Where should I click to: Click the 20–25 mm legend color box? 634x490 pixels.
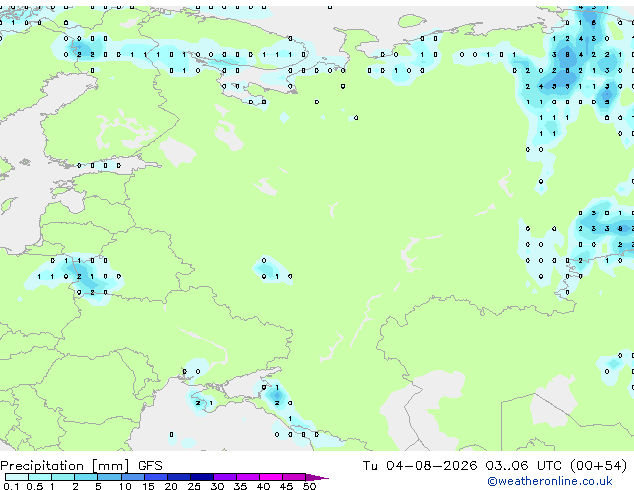pyautogui.click(x=178, y=477)
